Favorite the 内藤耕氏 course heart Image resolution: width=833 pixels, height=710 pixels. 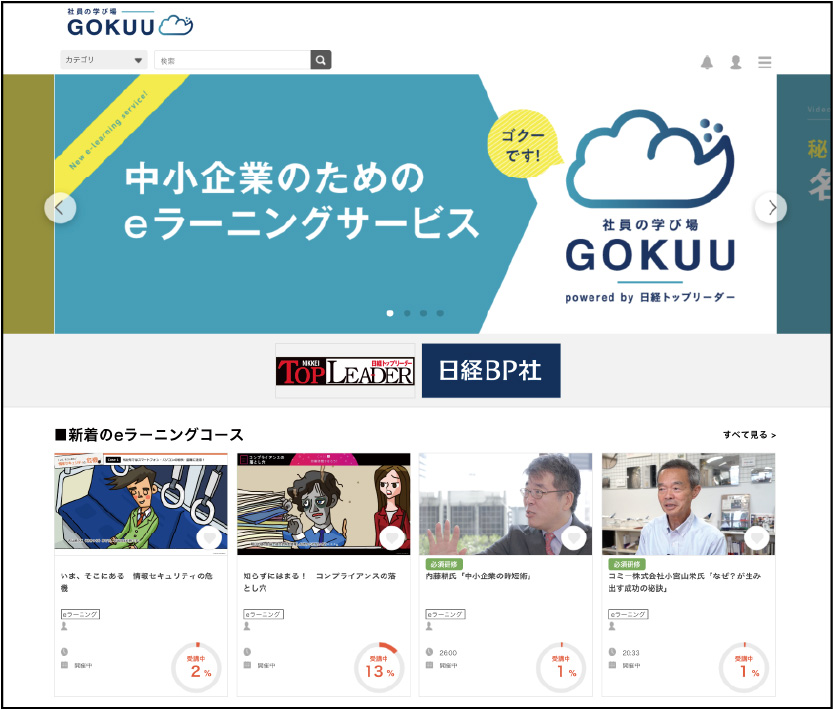click(x=574, y=538)
